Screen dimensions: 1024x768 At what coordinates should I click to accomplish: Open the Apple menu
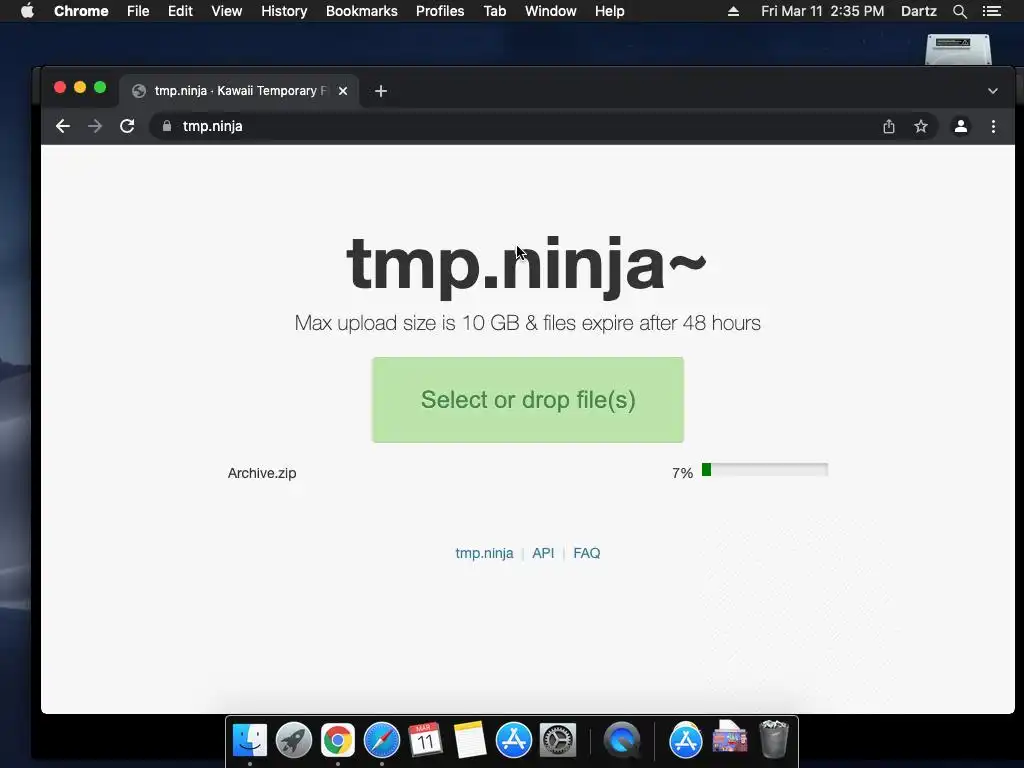pyautogui.click(x=27, y=11)
